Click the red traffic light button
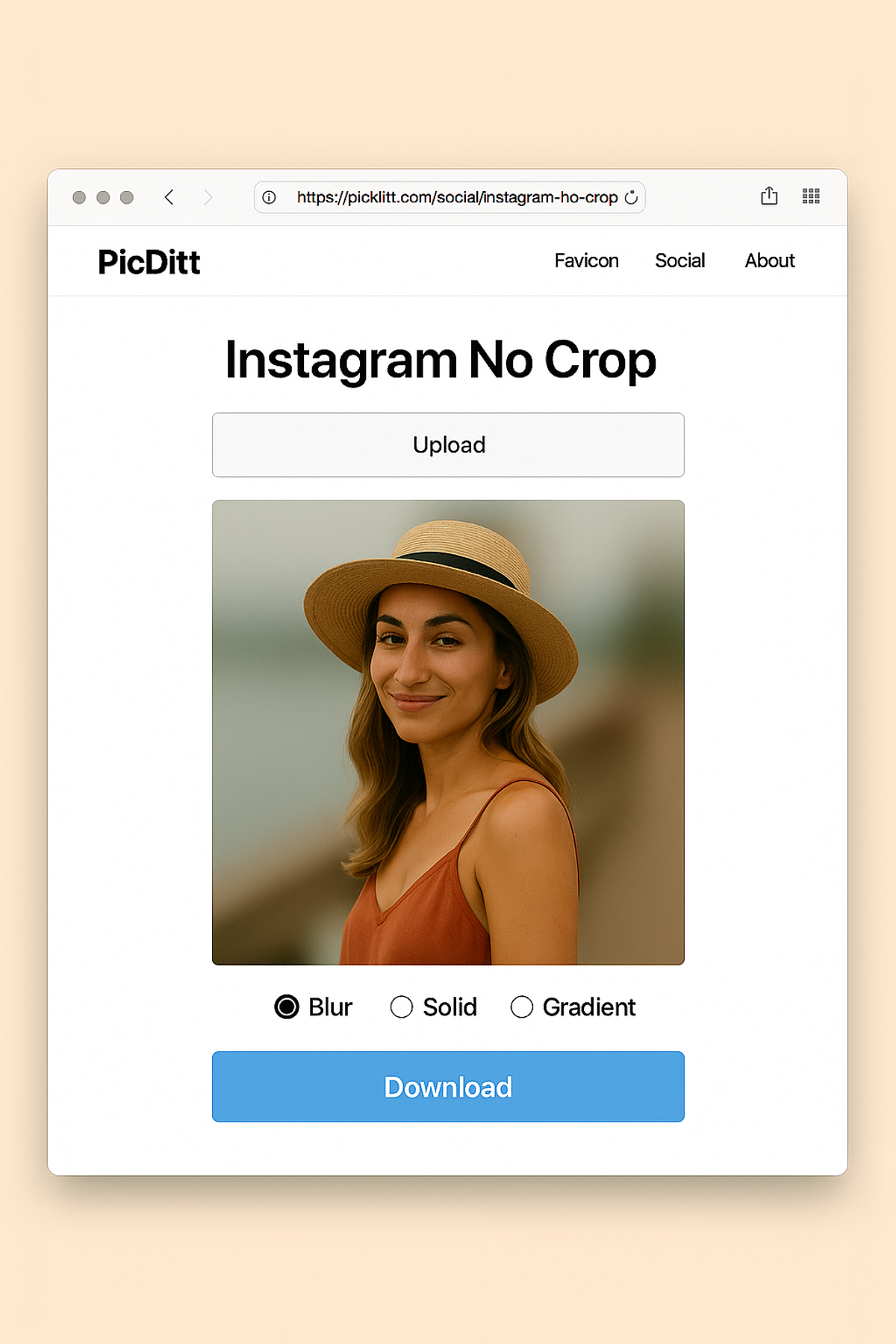896x1344 pixels. tap(78, 196)
